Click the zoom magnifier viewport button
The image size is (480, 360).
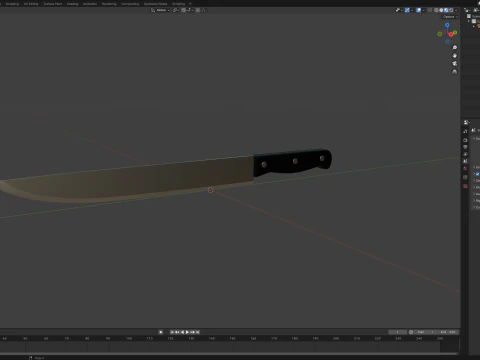[x=454, y=48]
